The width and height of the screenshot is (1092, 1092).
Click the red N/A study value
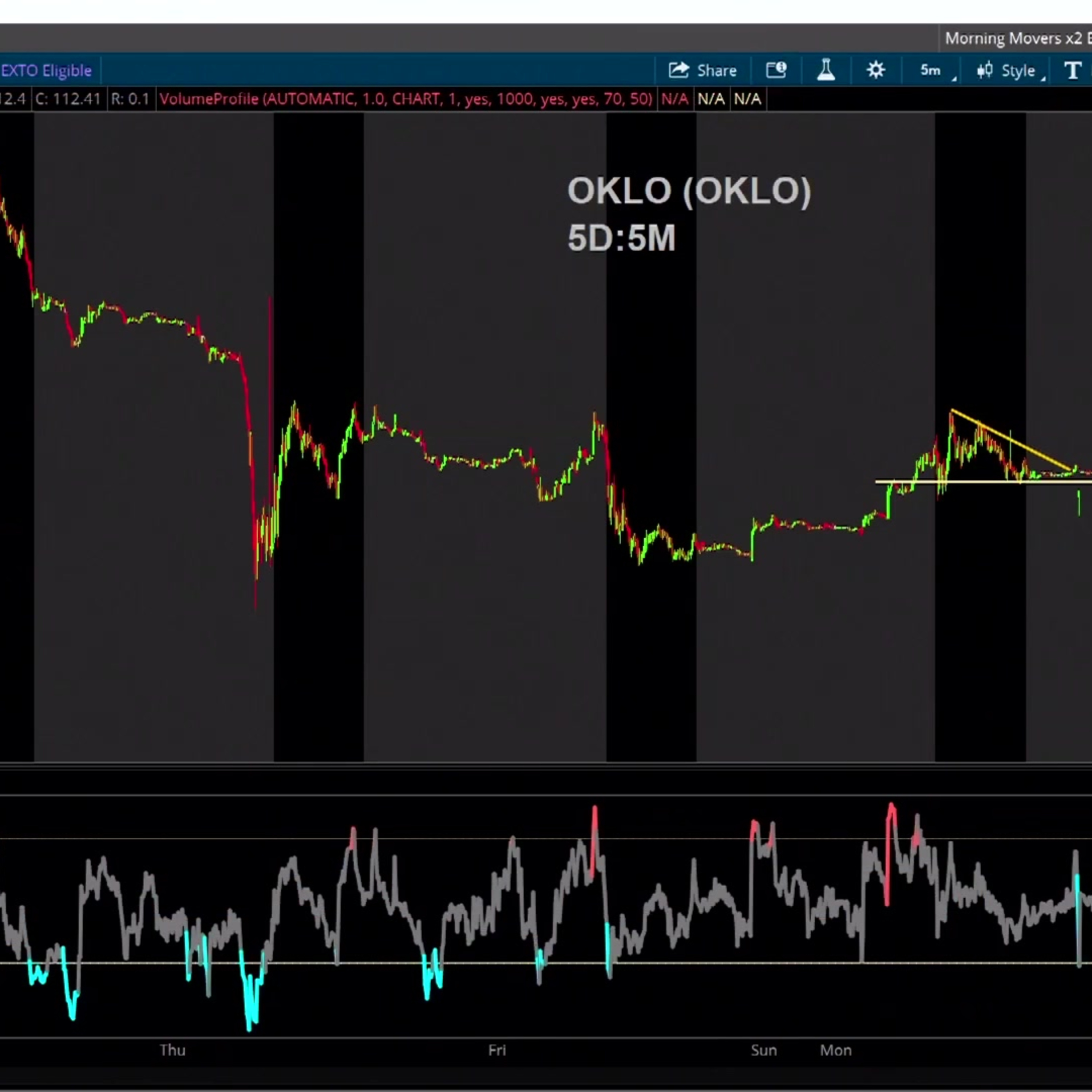pyautogui.click(x=674, y=99)
